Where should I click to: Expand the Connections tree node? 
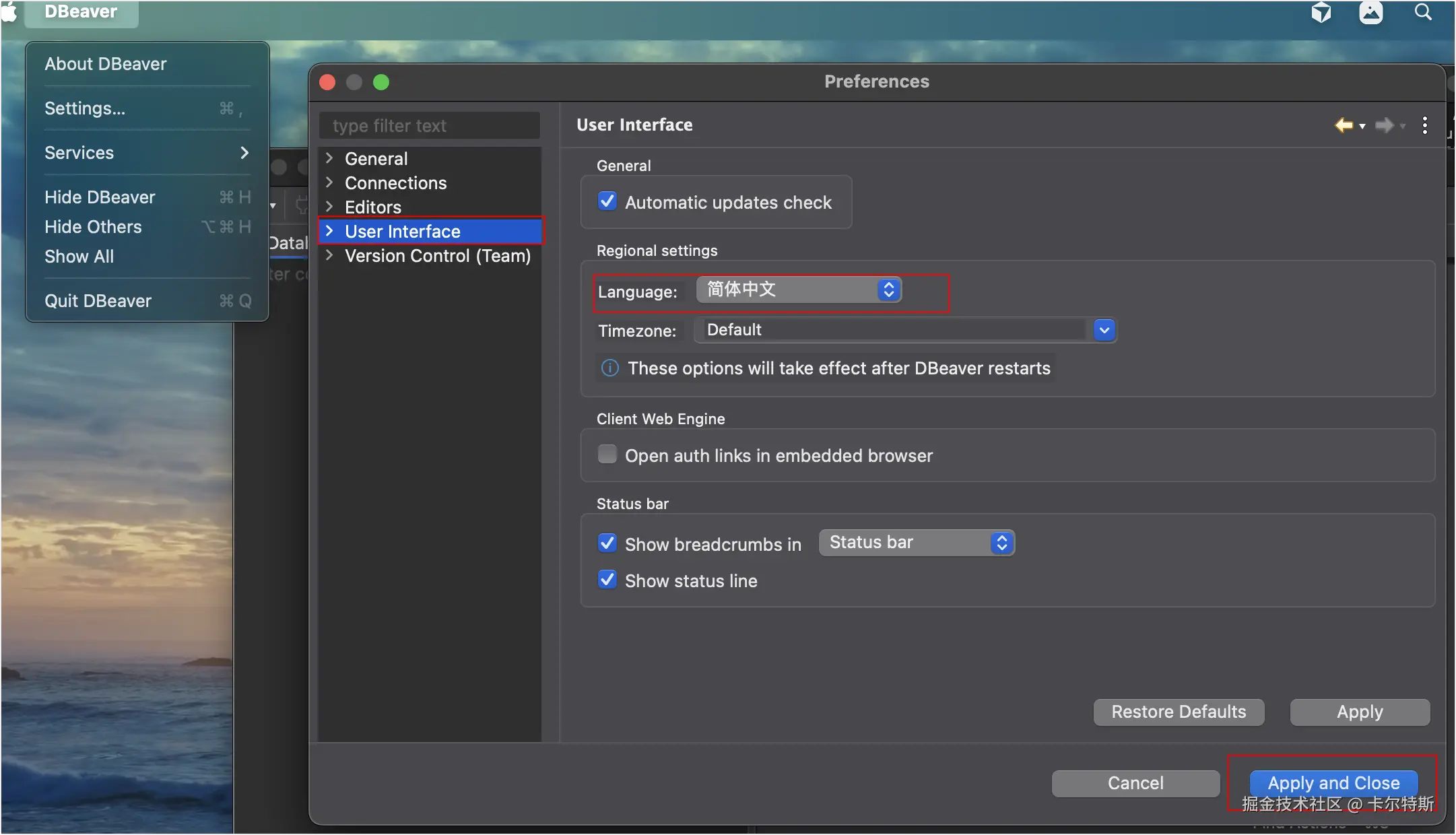click(329, 182)
